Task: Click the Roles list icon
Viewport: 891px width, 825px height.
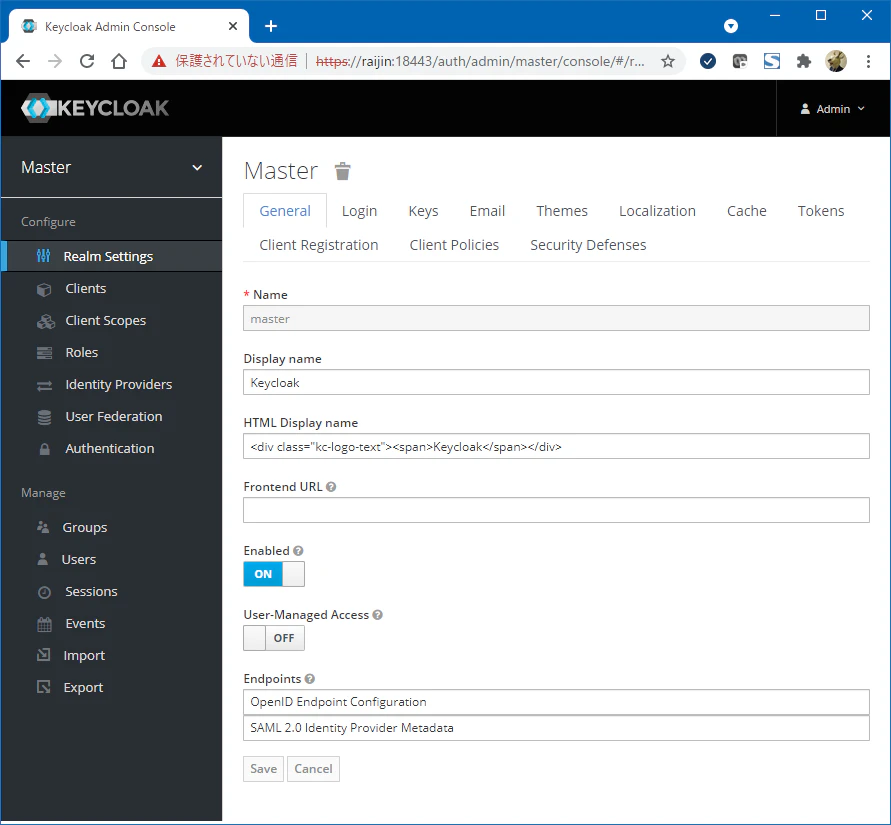Action: pos(44,353)
